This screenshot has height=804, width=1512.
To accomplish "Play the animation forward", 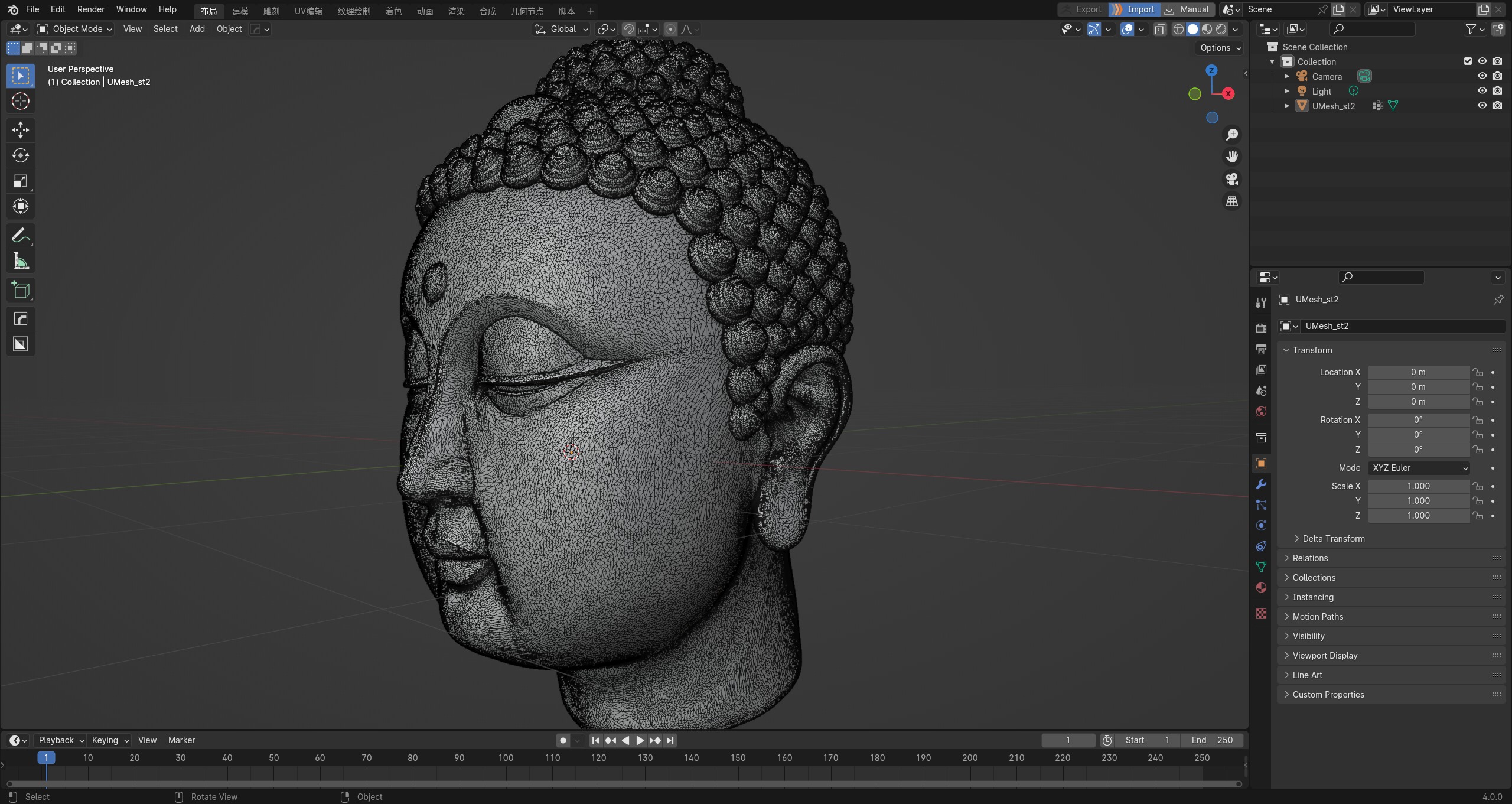I will click(x=640, y=740).
